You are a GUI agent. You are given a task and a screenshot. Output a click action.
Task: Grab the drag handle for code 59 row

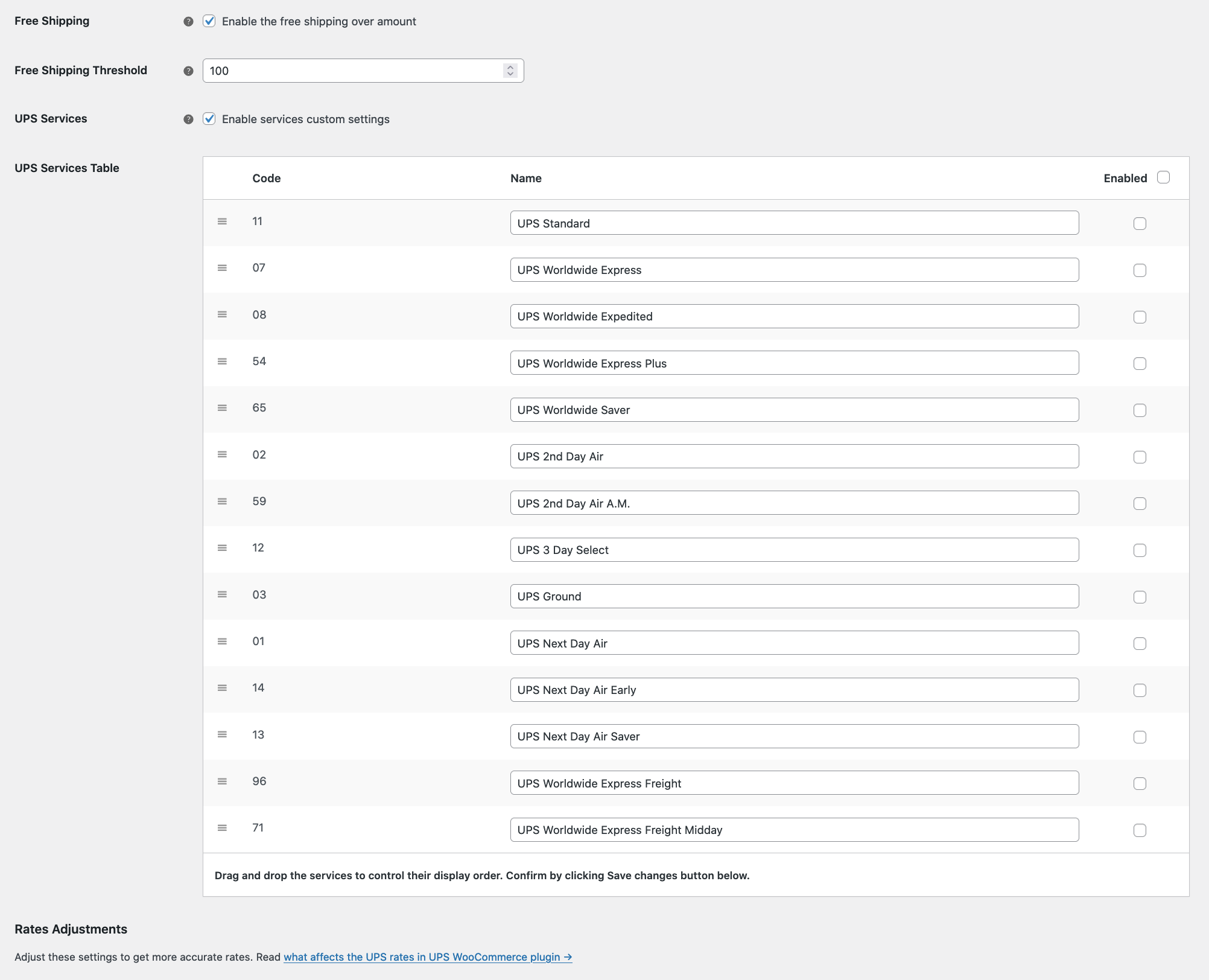pyautogui.click(x=222, y=501)
